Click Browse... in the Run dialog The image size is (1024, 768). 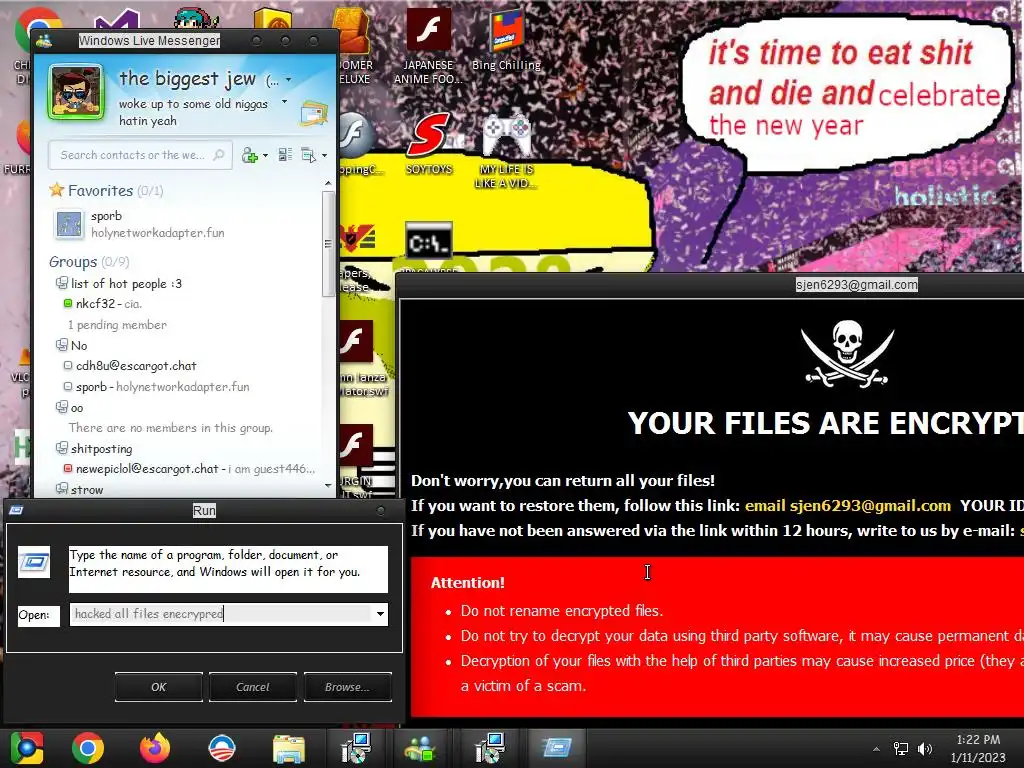pyautogui.click(x=347, y=687)
